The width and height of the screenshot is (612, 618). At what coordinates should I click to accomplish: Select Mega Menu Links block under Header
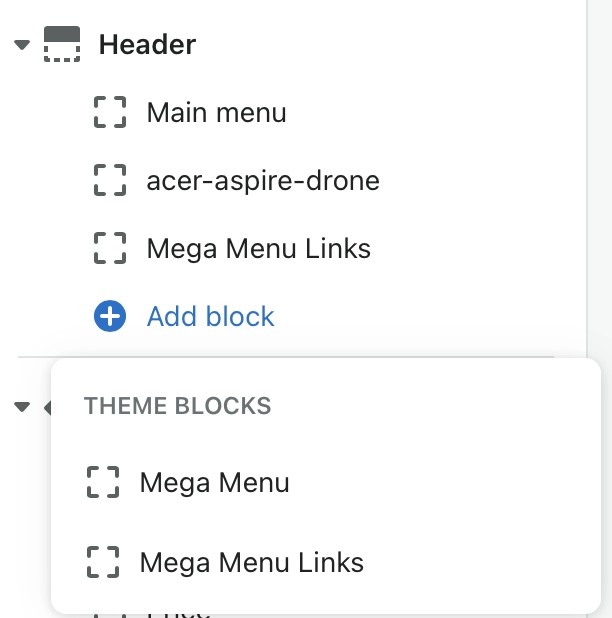(x=258, y=248)
